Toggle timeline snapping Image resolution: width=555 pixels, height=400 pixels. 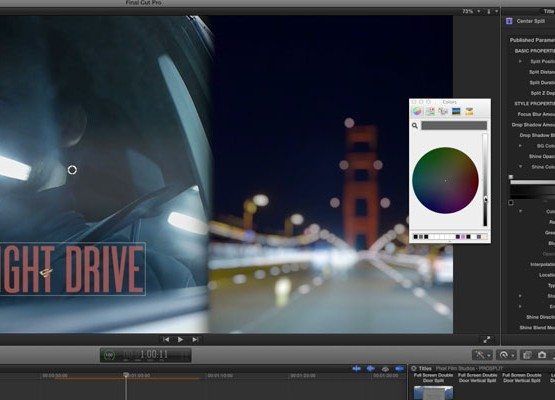pos(399,369)
